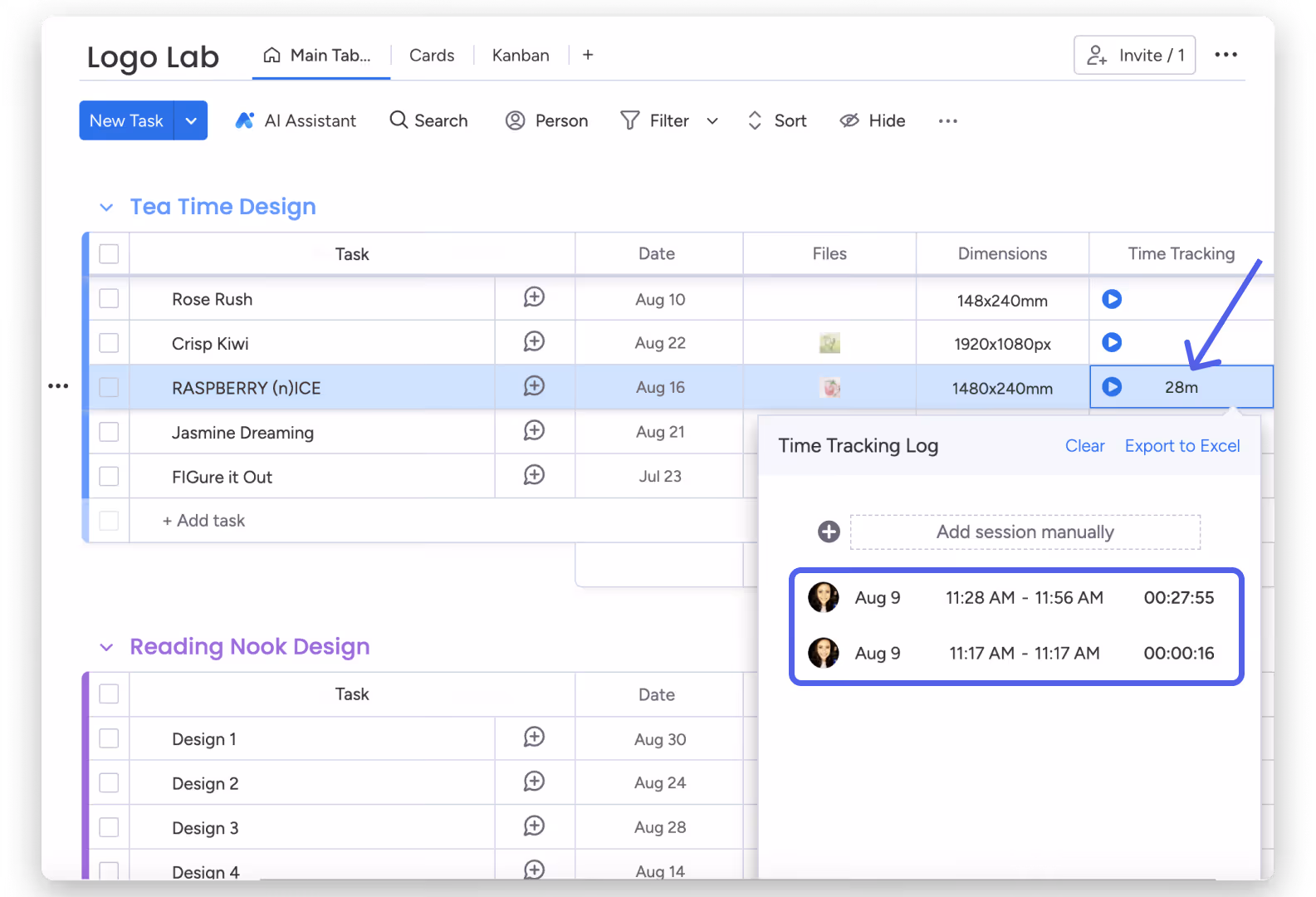Open conversation for Design 1 task
The height and width of the screenshot is (897, 1316).
pos(534,738)
